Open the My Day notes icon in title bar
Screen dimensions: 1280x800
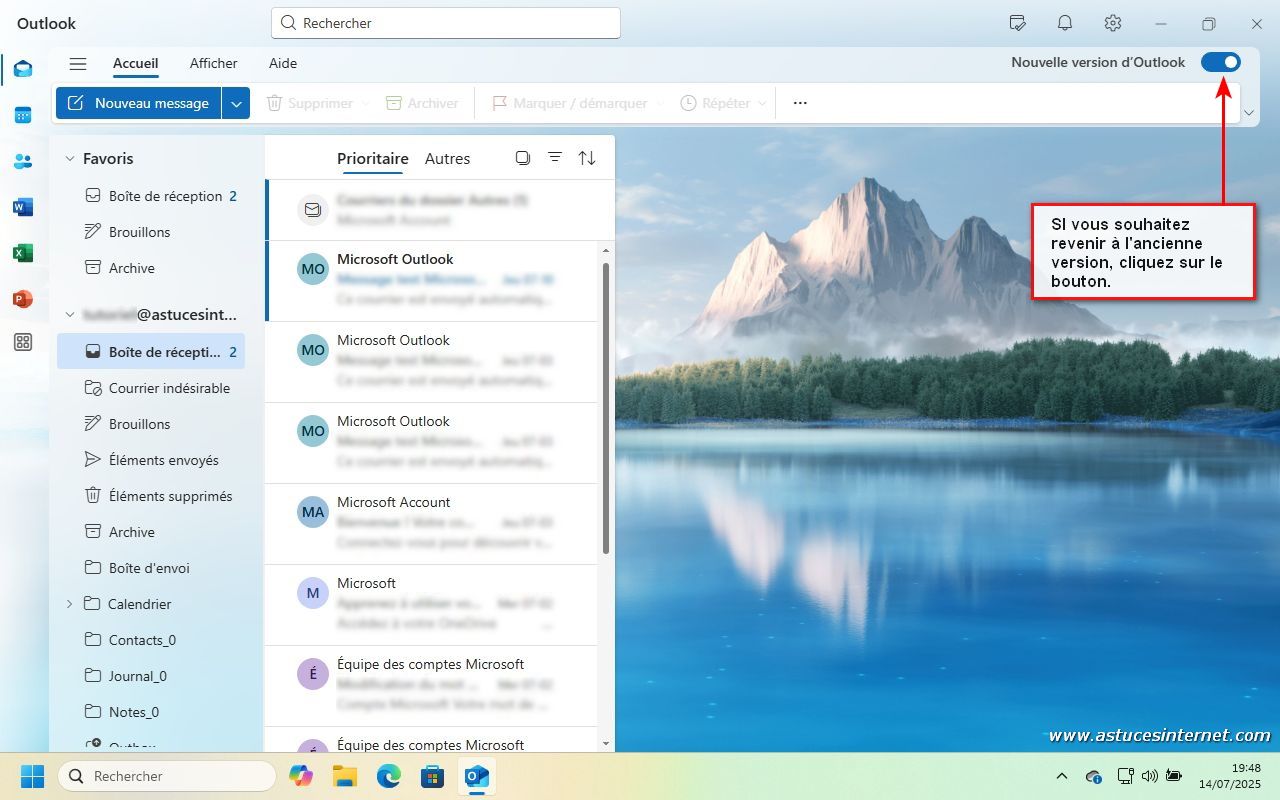coord(1018,23)
